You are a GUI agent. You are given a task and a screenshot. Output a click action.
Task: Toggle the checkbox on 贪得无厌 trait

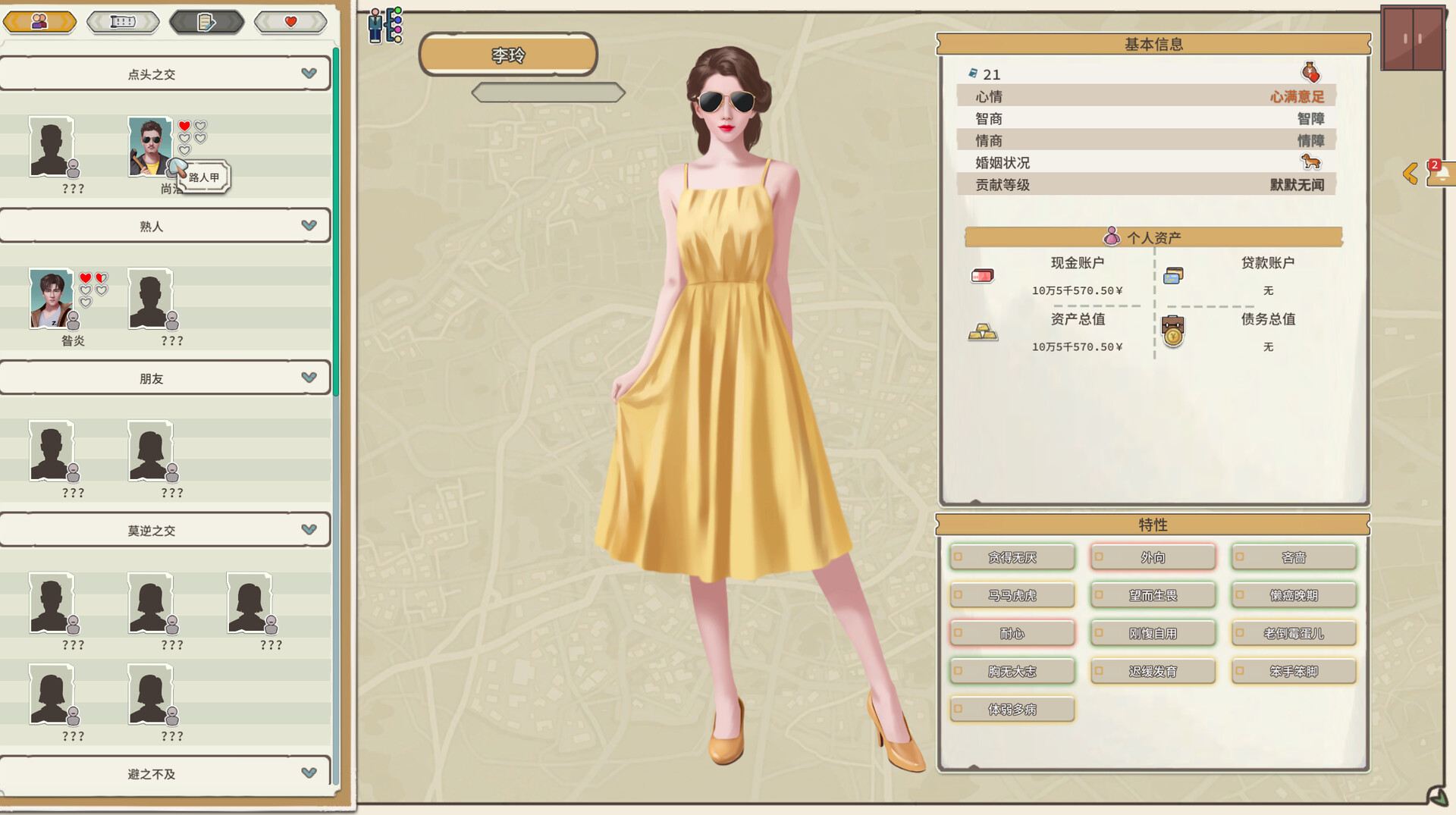[959, 557]
